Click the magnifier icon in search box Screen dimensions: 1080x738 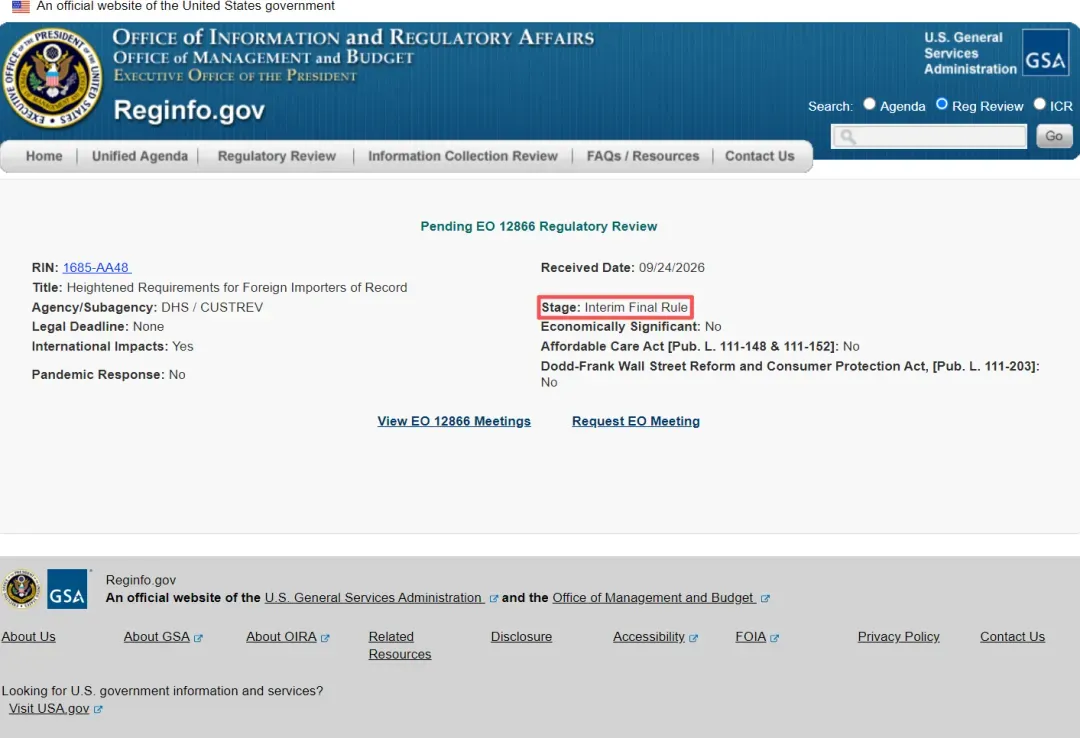pyautogui.click(x=848, y=136)
